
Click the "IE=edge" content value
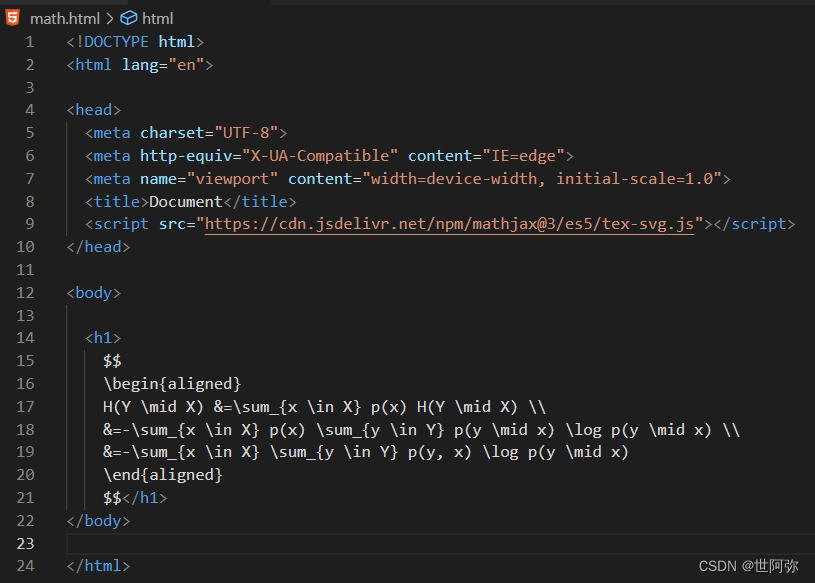coord(523,156)
